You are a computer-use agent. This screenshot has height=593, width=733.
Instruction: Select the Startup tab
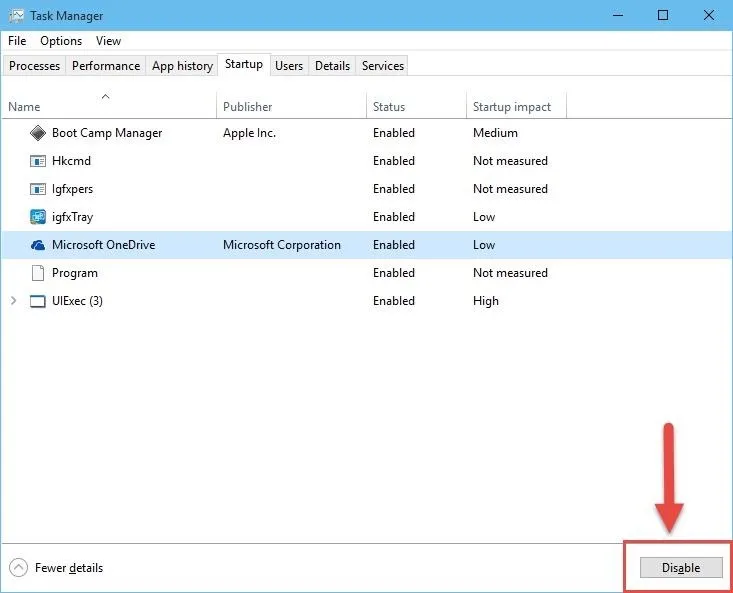coord(244,64)
